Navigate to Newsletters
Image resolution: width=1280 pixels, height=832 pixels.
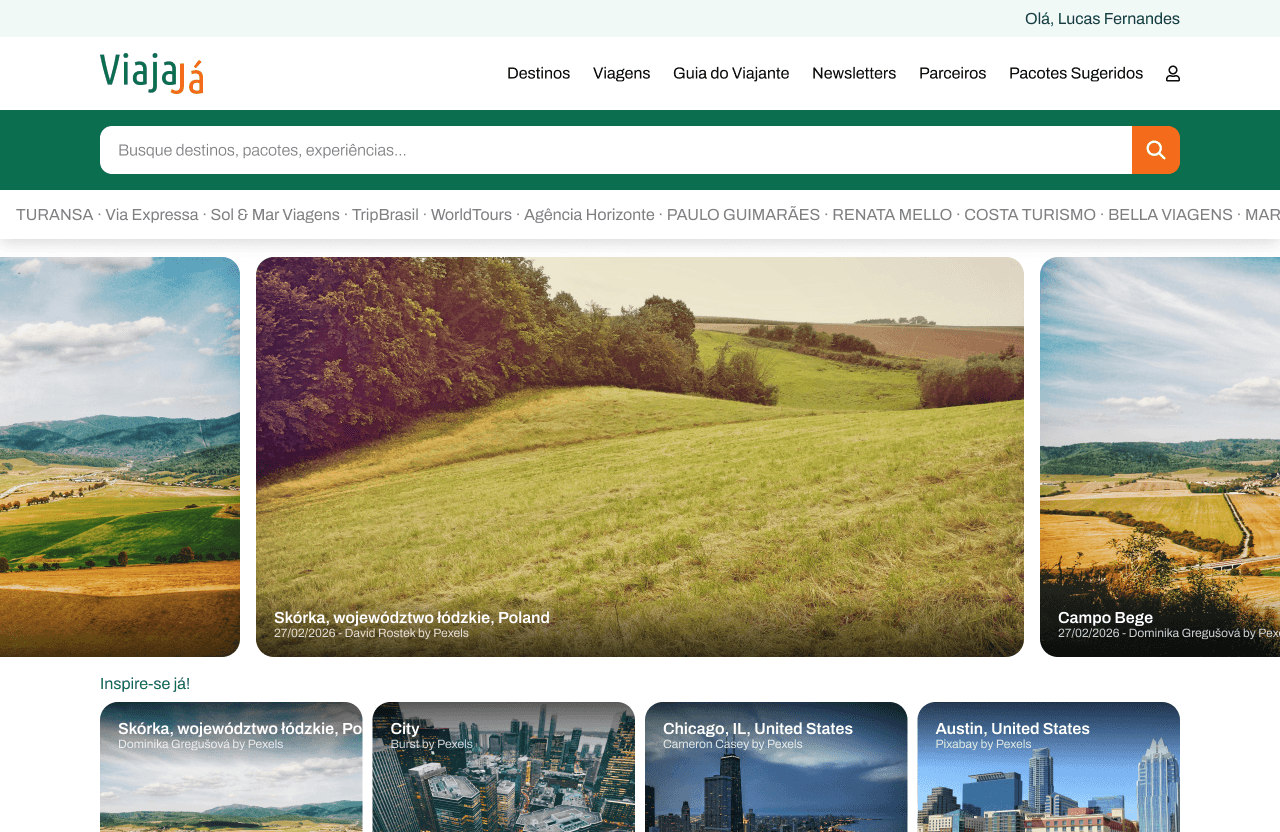[854, 73]
